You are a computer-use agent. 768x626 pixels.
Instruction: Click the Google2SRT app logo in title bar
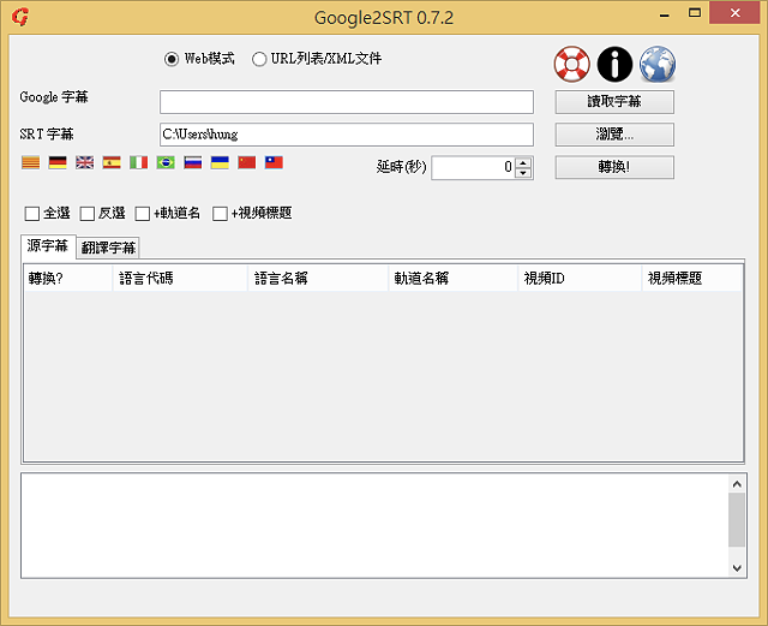(x=20, y=17)
